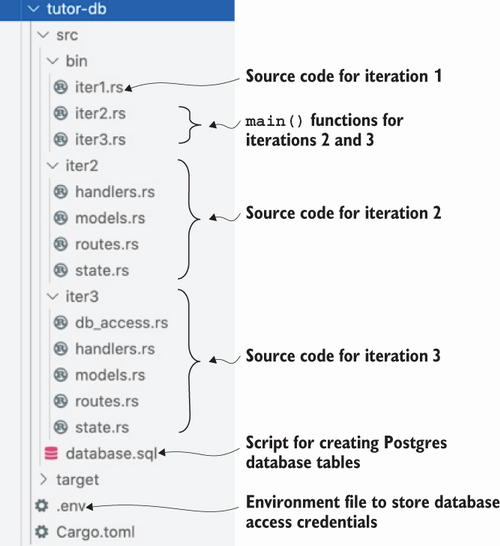Open routes.rs under the iter2 folder

[107, 244]
